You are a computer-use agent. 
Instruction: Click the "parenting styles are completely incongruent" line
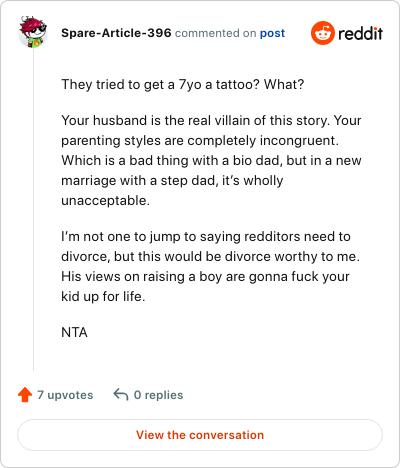click(200, 140)
